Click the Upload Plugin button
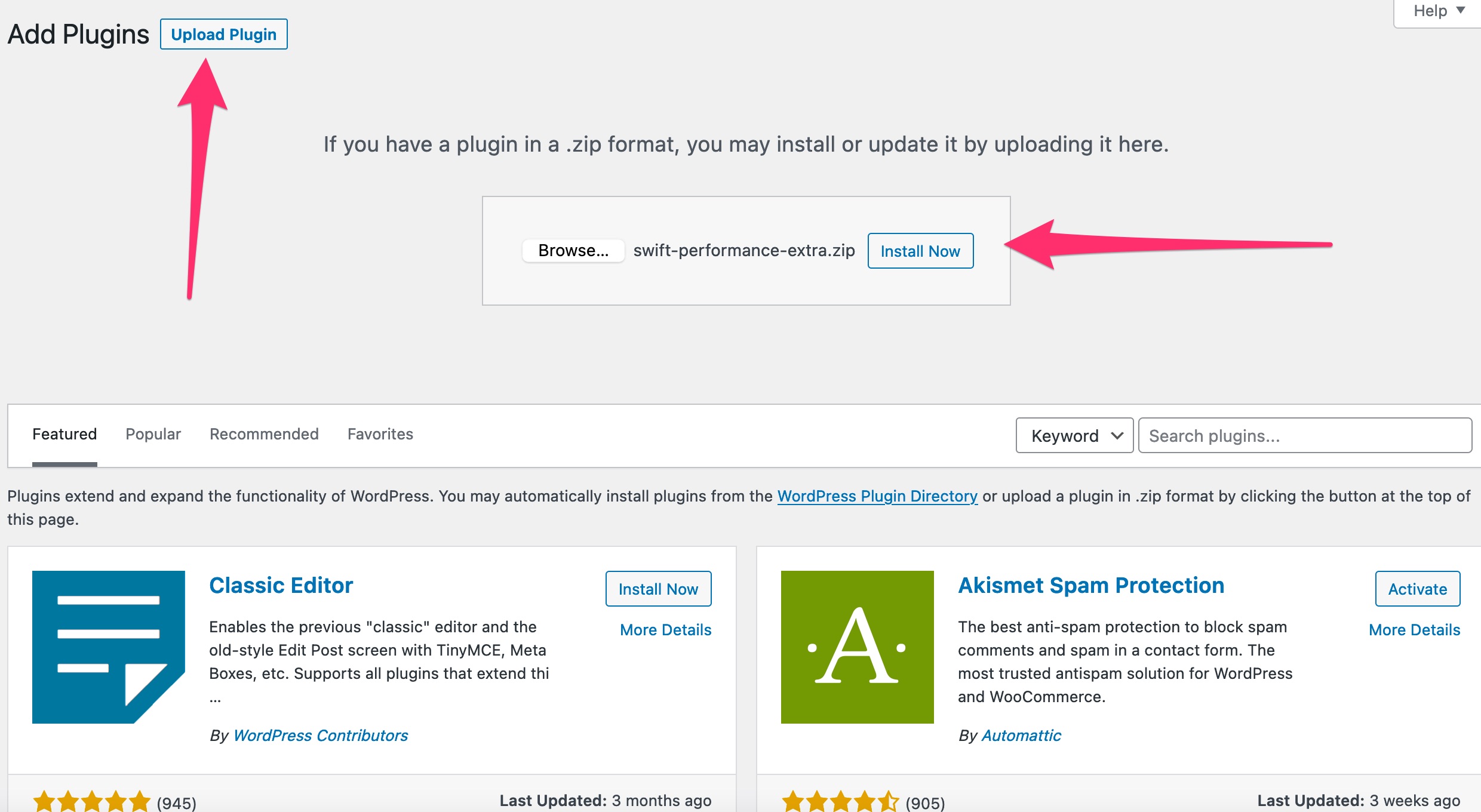Screen dimensions: 1481x812 tap(223, 34)
